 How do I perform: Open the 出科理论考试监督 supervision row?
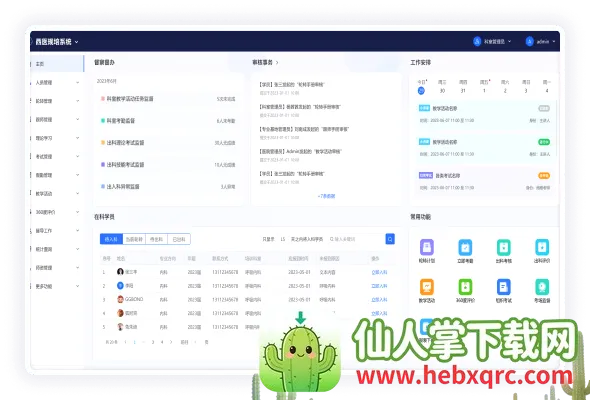(x=168, y=143)
